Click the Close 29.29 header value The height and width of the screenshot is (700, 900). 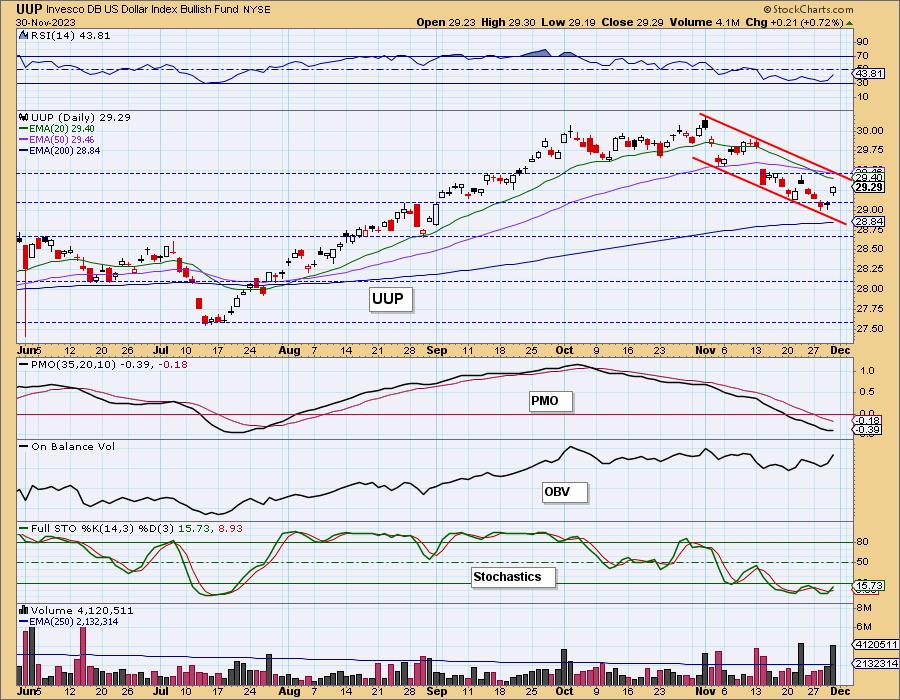[x=633, y=23]
